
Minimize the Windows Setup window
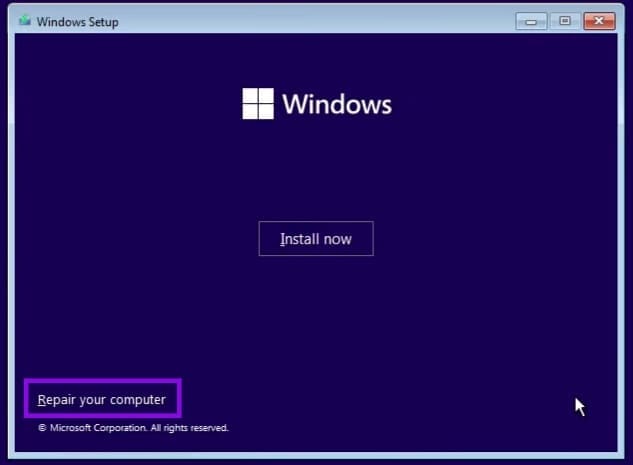coord(531,21)
